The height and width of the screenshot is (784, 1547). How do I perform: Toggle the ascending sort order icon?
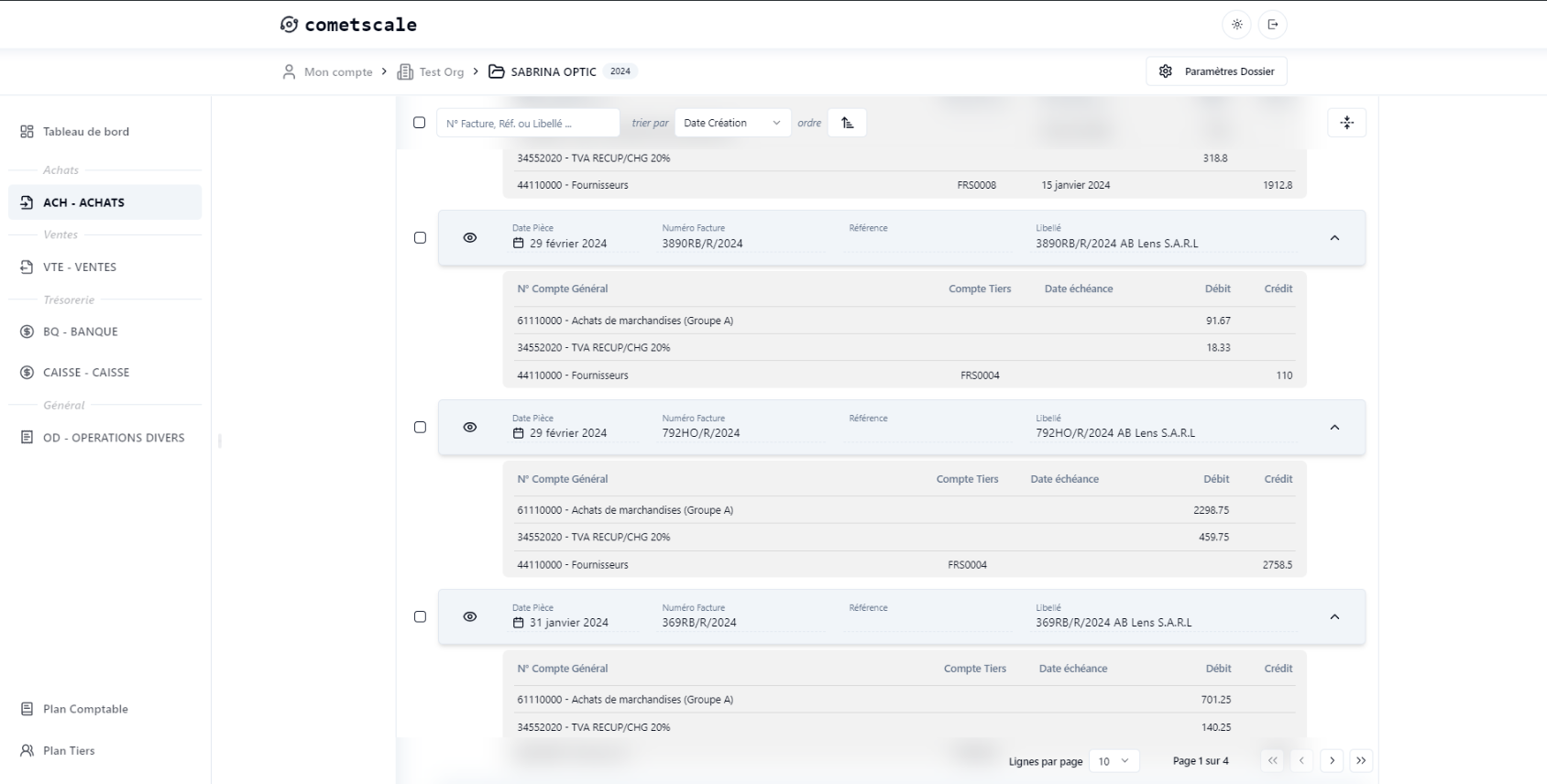coord(847,123)
